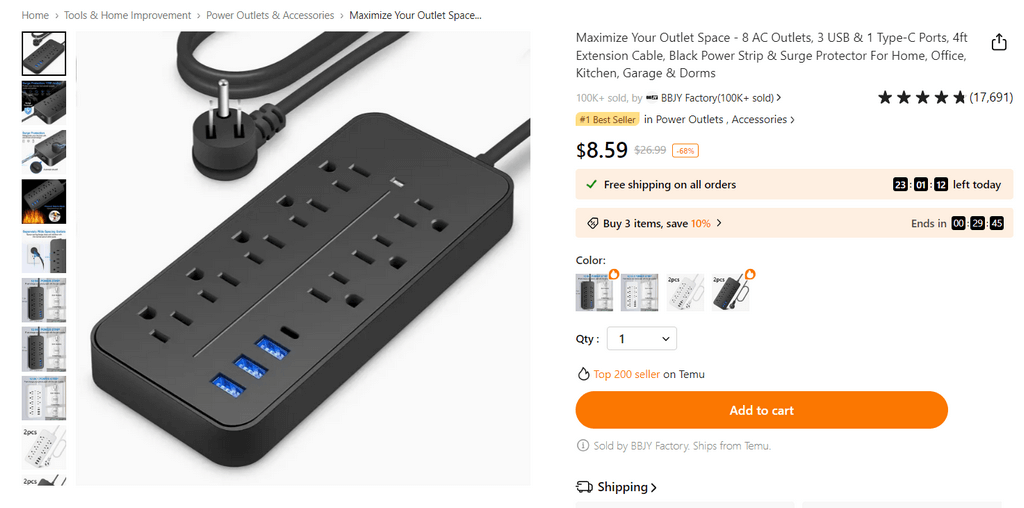Open Power Outlets & Accessories breadcrumb

(270, 15)
